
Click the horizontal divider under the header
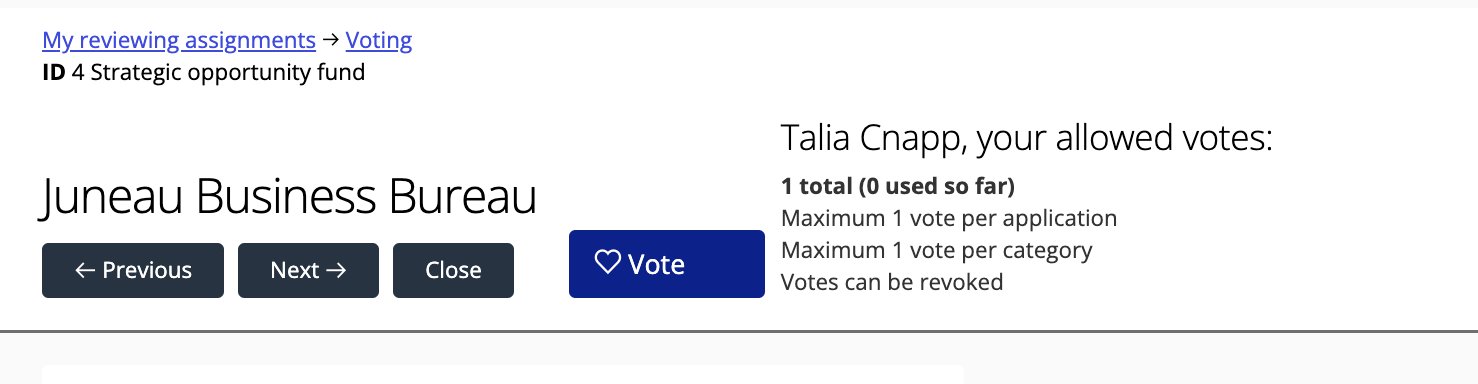(739, 330)
